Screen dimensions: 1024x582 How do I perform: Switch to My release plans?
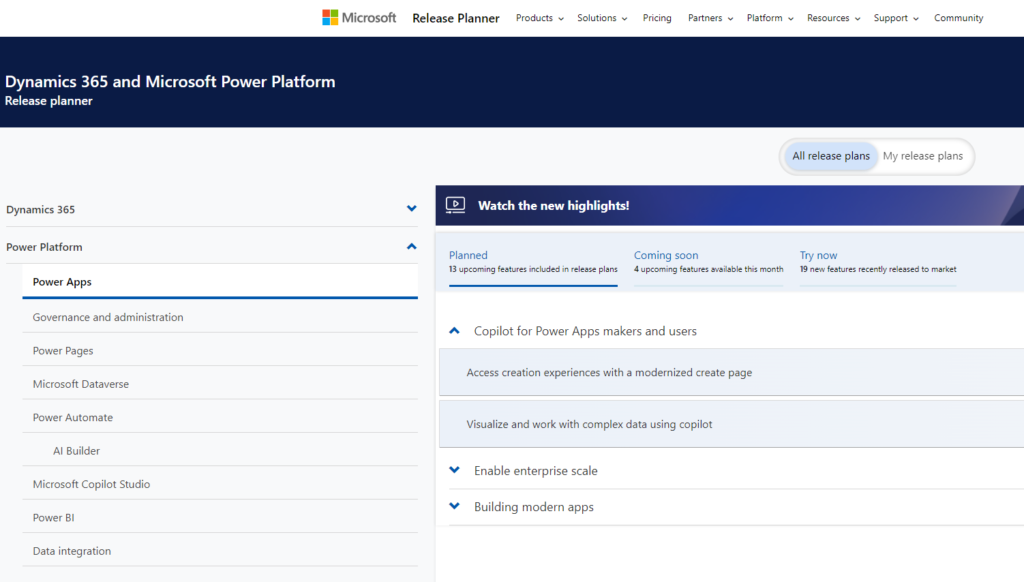(x=922, y=156)
